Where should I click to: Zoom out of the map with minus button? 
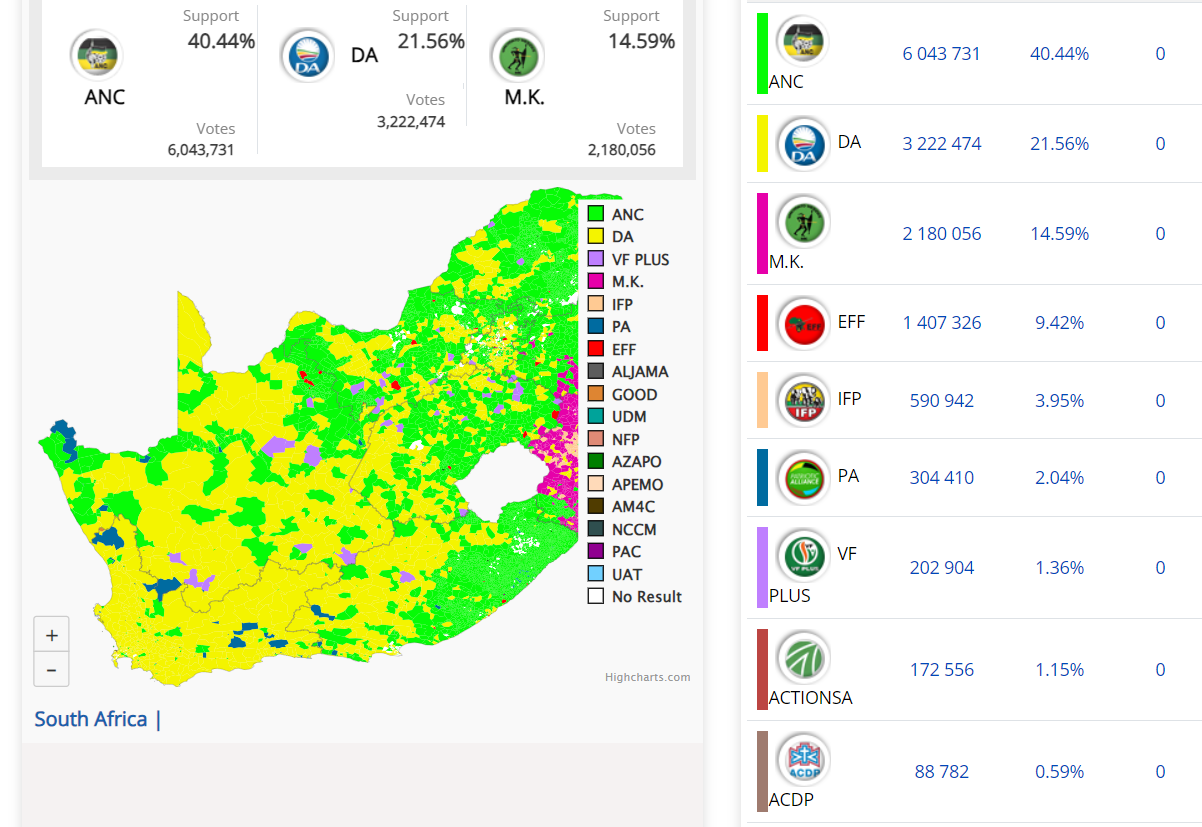pos(51,669)
